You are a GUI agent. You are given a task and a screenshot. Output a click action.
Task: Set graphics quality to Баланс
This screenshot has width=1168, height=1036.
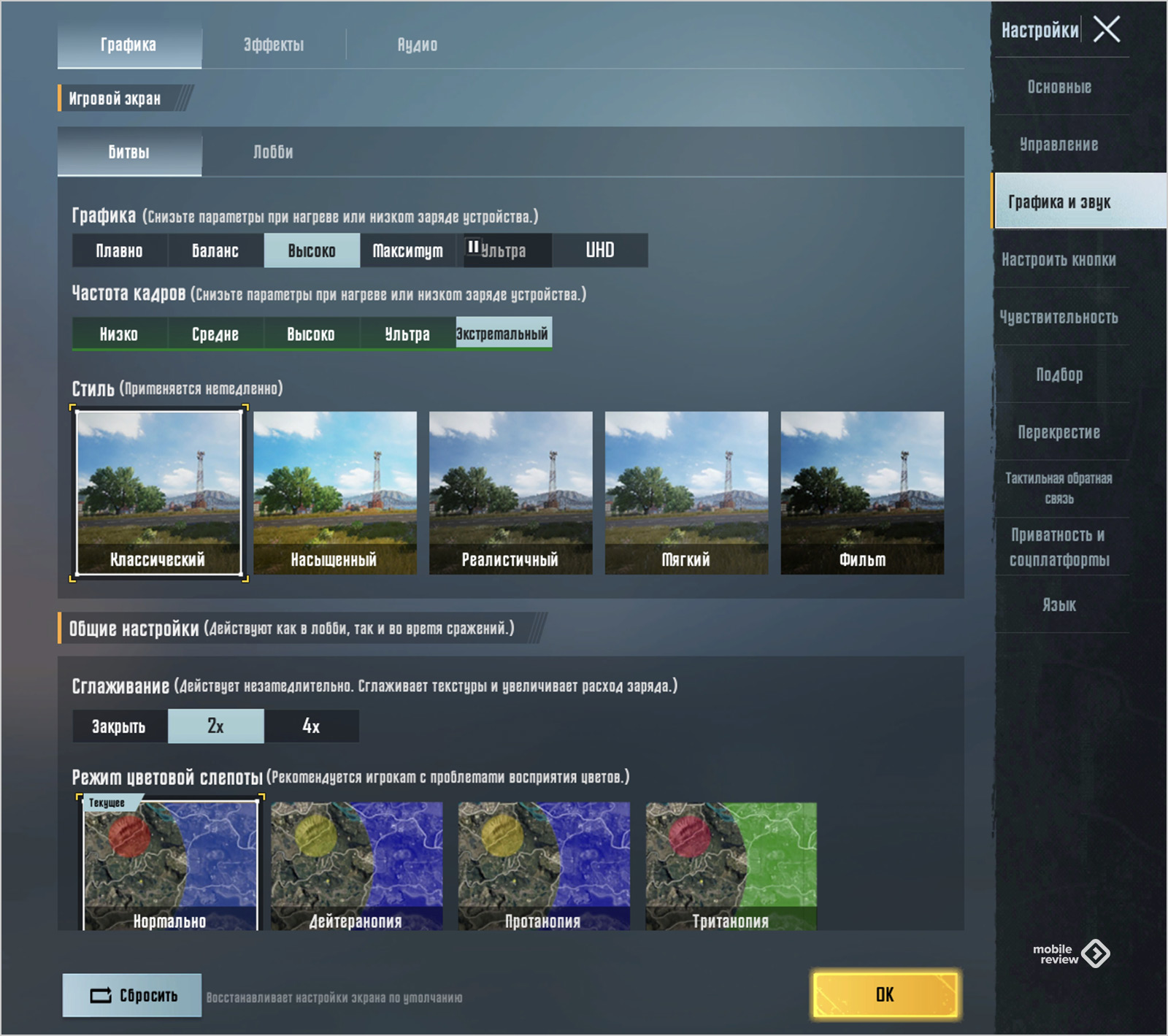(x=215, y=250)
